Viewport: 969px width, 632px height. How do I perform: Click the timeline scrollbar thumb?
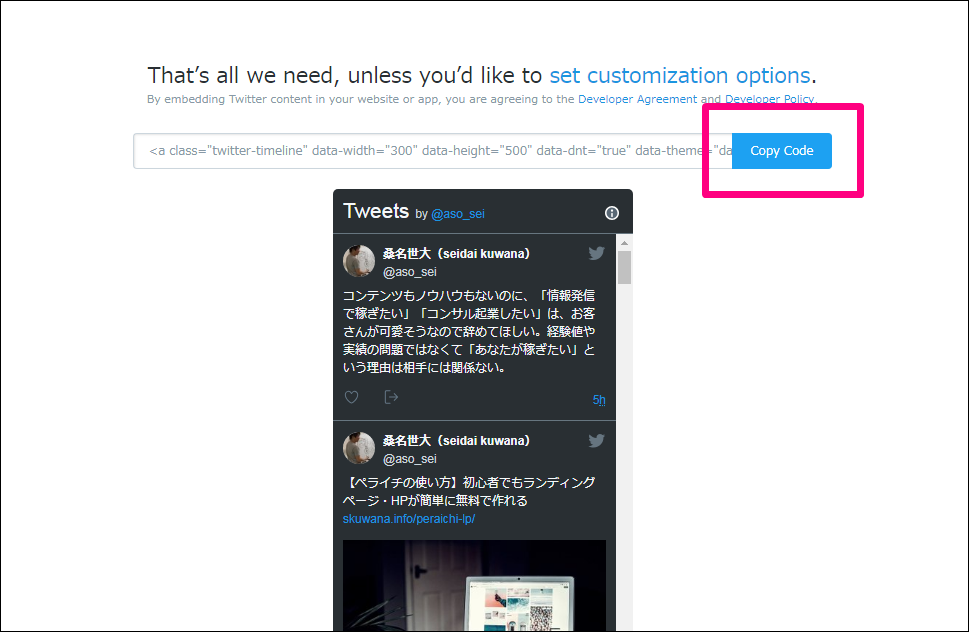(x=624, y=267)
